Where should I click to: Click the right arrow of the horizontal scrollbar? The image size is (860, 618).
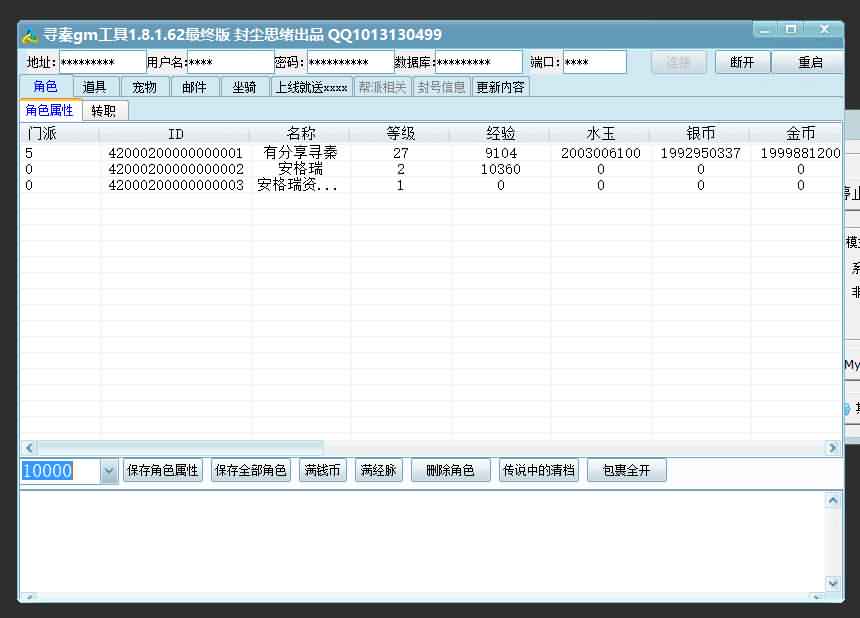coord(832,448)
